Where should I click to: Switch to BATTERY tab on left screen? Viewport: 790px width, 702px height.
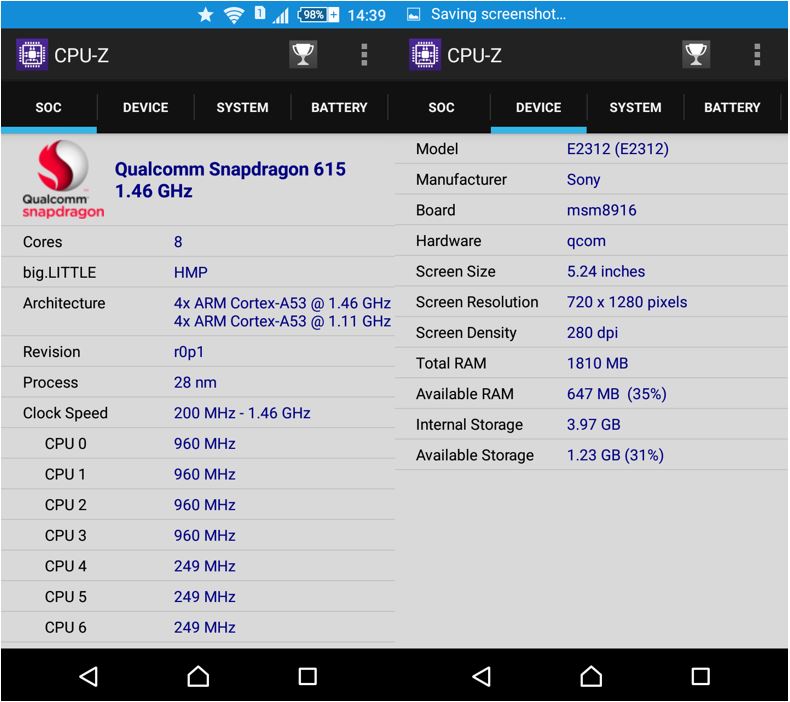[x=339, y=107]
